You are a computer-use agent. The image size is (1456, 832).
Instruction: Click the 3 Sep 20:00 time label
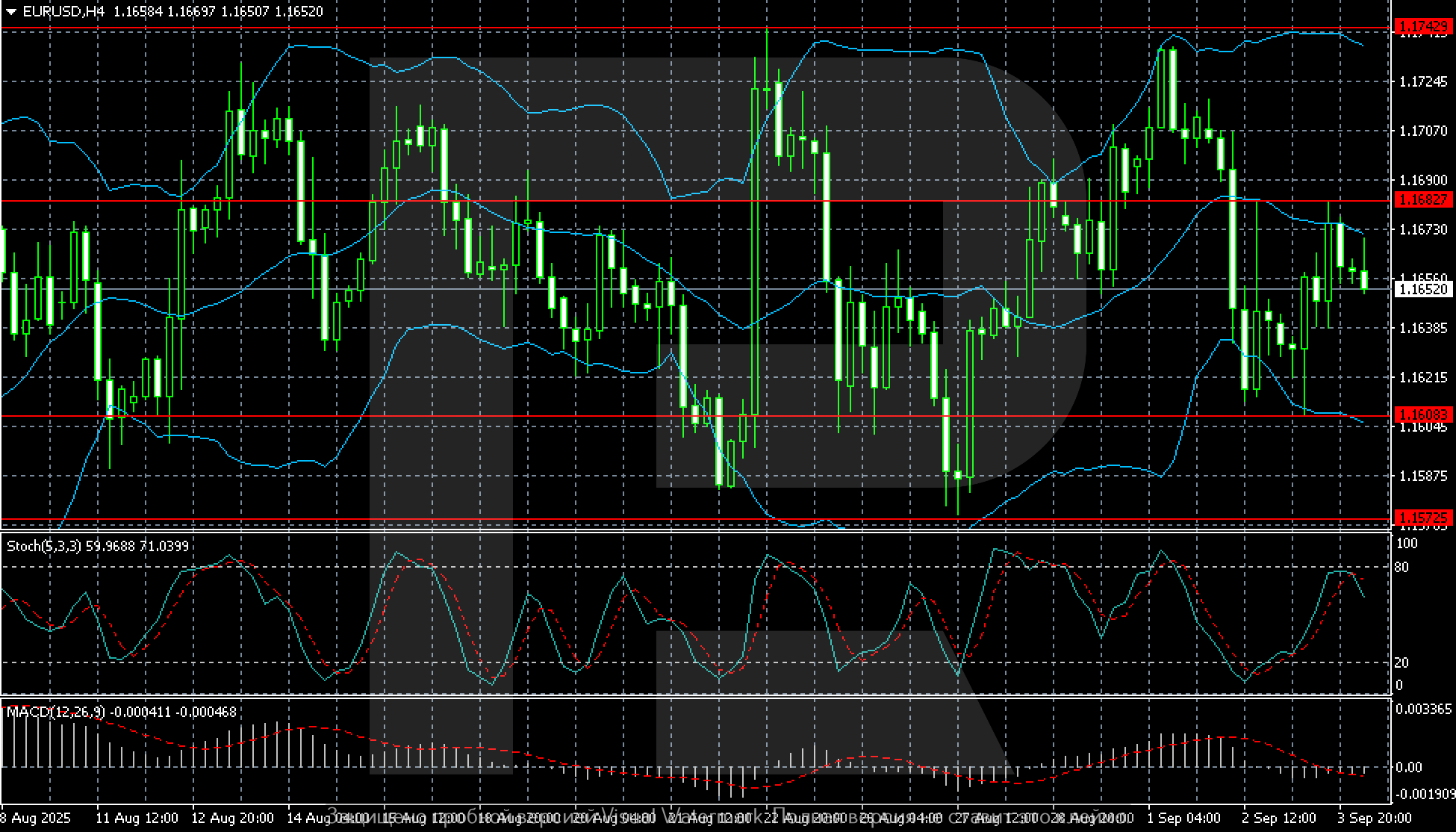tap(1374, 818)
